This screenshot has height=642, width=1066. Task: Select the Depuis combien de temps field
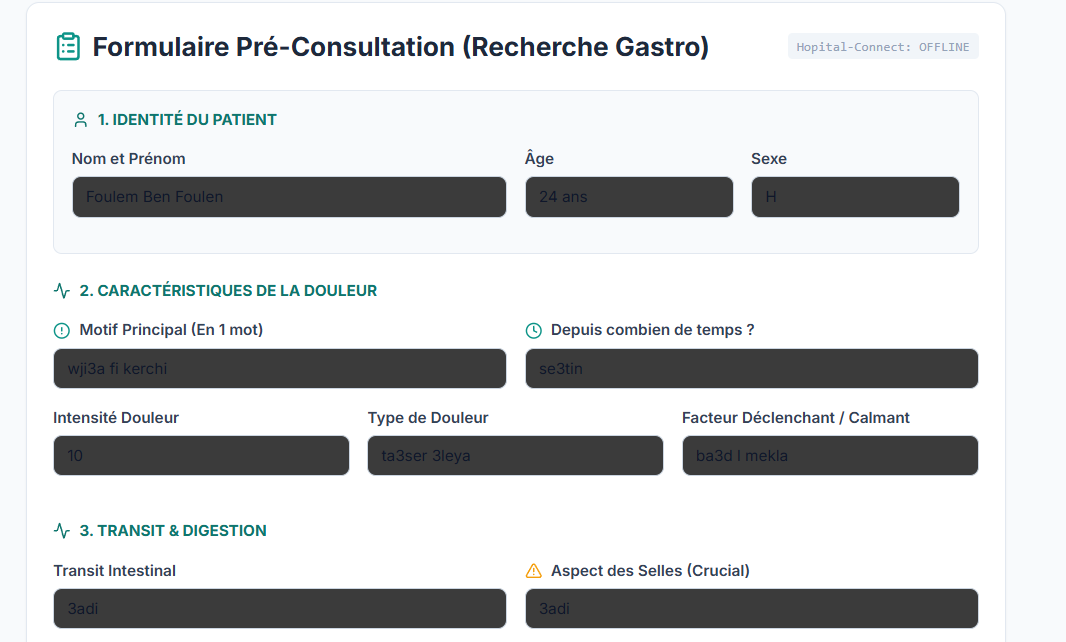coord(752,369)
